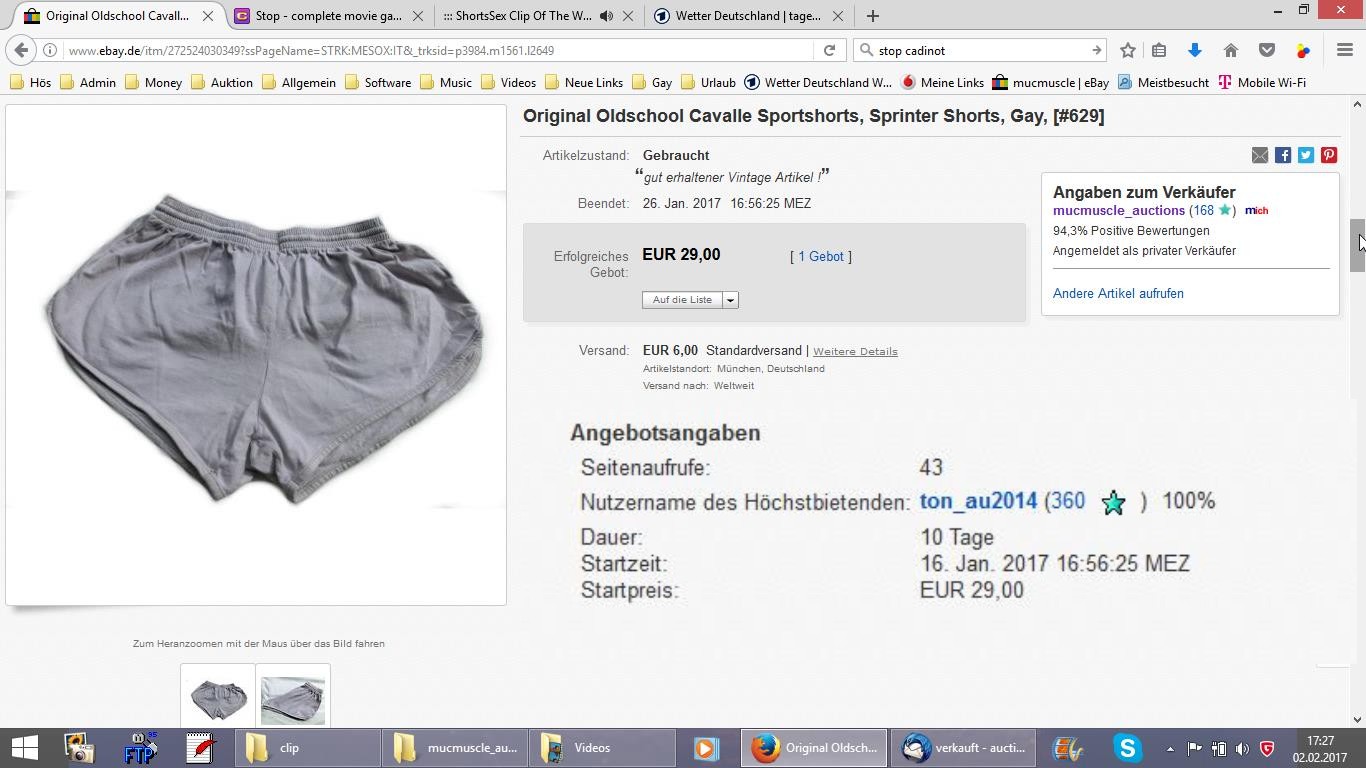Add item with 'Auf die Liste' button
The width and height of the screenshot is (1366, 768).
point(682,300)
